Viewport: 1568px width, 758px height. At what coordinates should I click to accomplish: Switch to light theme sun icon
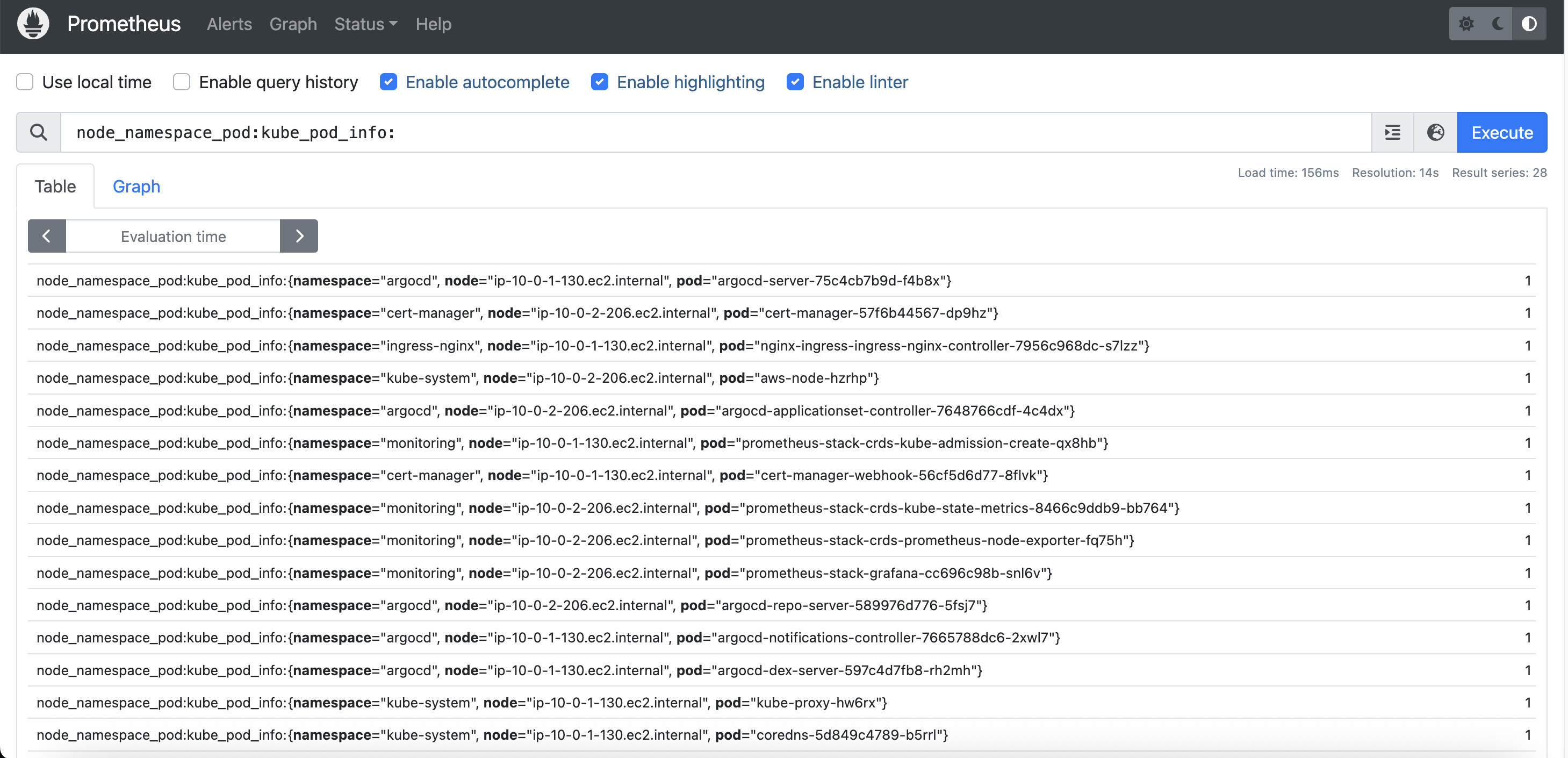[1466, 24]
